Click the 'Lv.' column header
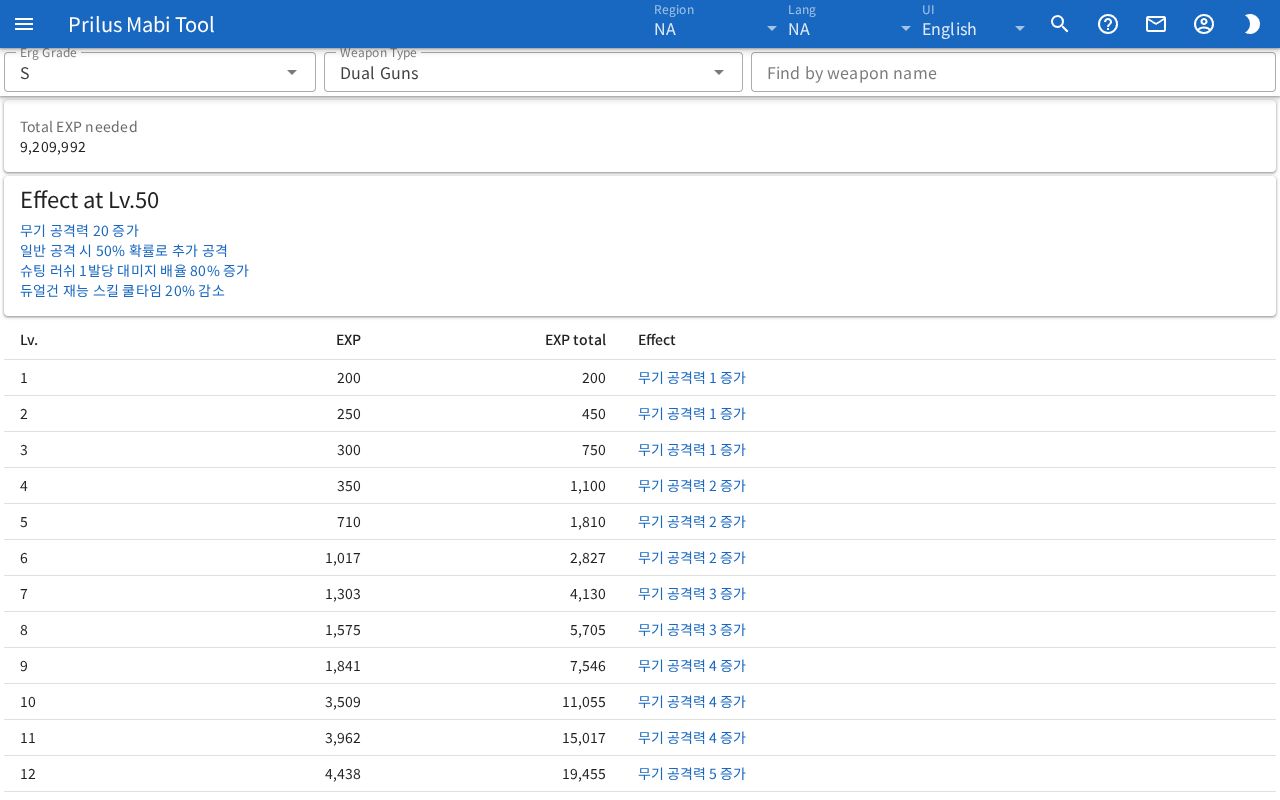Image resolution: width=1280 pixels, height=800 pixels. (29, 340)
